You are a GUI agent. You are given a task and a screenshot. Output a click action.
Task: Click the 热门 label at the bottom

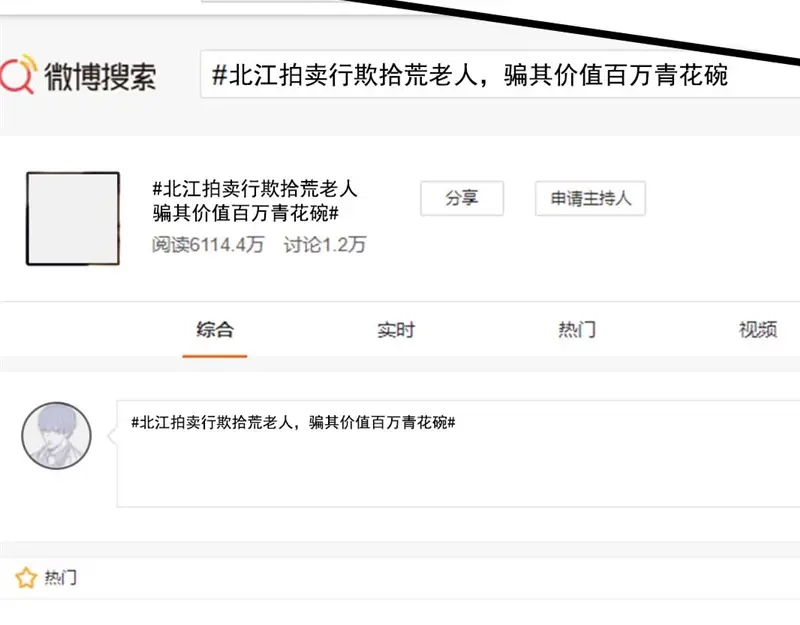point(61,578)
